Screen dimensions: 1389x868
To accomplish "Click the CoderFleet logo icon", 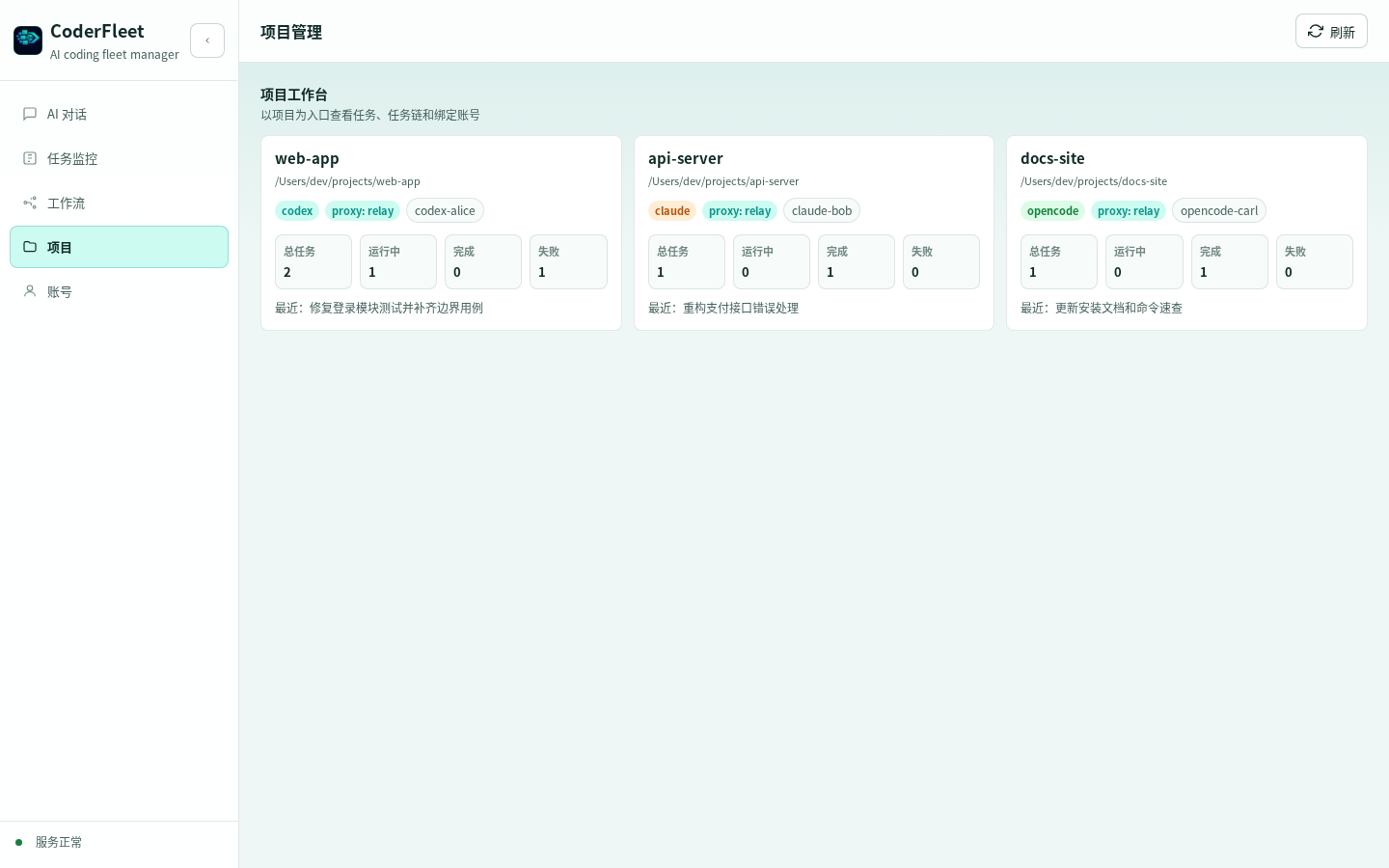I will click(x=28, y=41).
